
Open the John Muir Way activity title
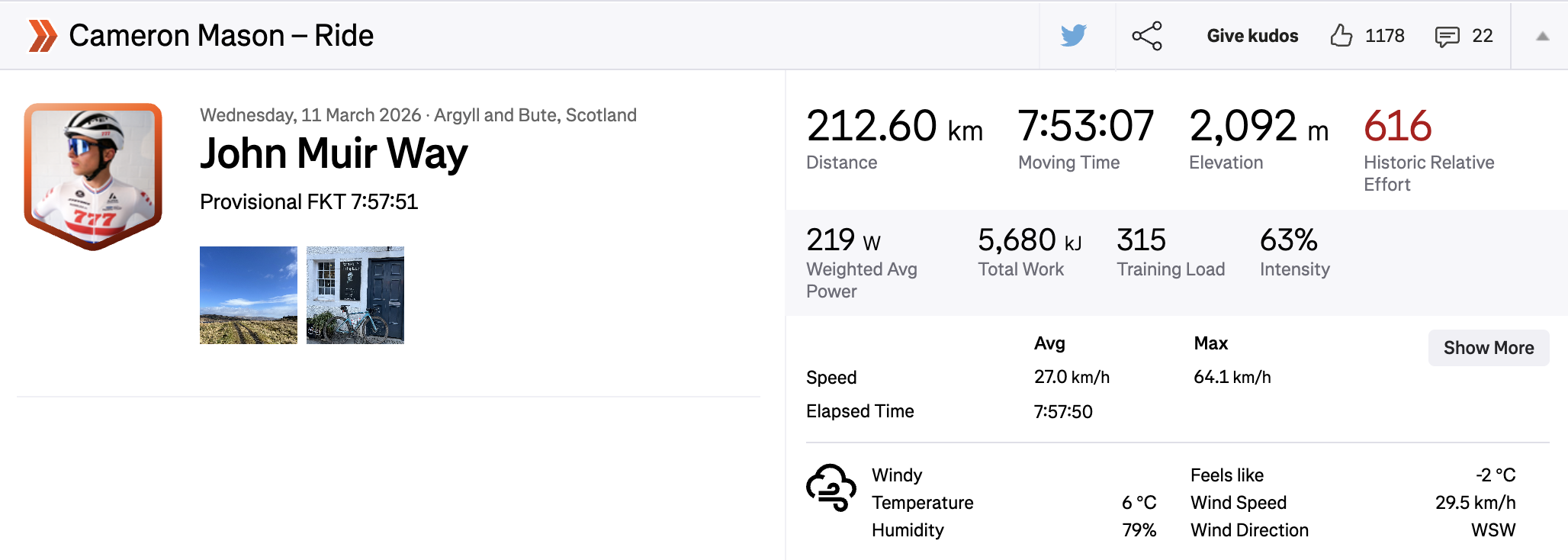(334, 153)
